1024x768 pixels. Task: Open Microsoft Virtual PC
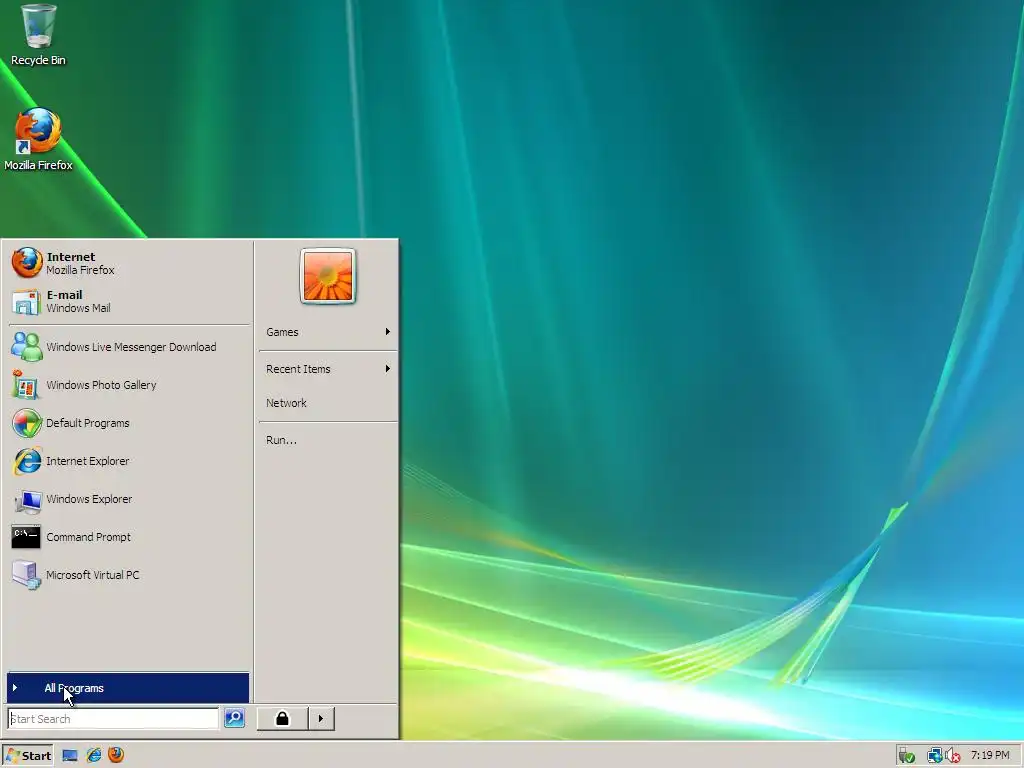point(129,575)
